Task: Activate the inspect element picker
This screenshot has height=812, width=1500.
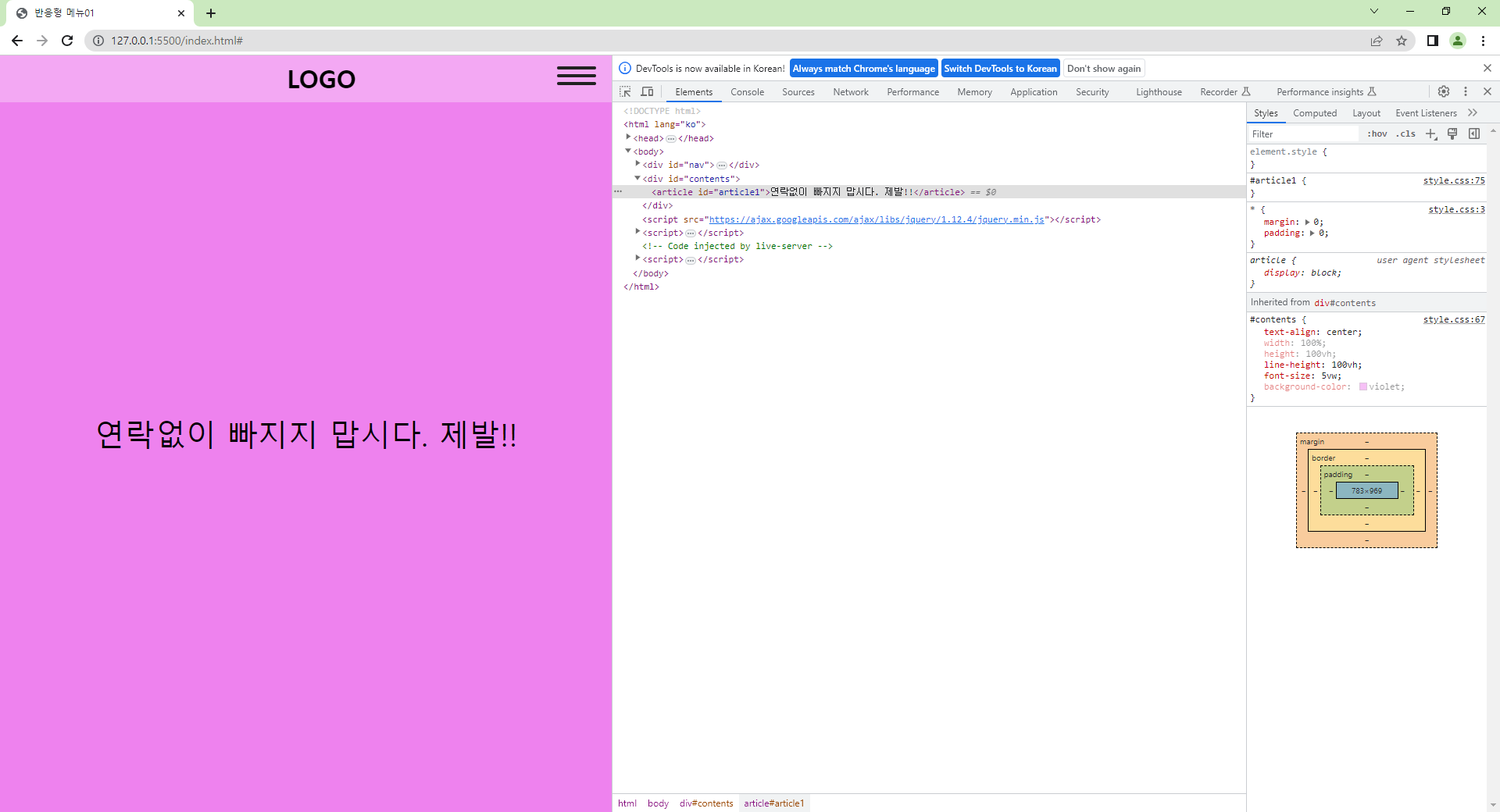Action: (x=625, y=92)
